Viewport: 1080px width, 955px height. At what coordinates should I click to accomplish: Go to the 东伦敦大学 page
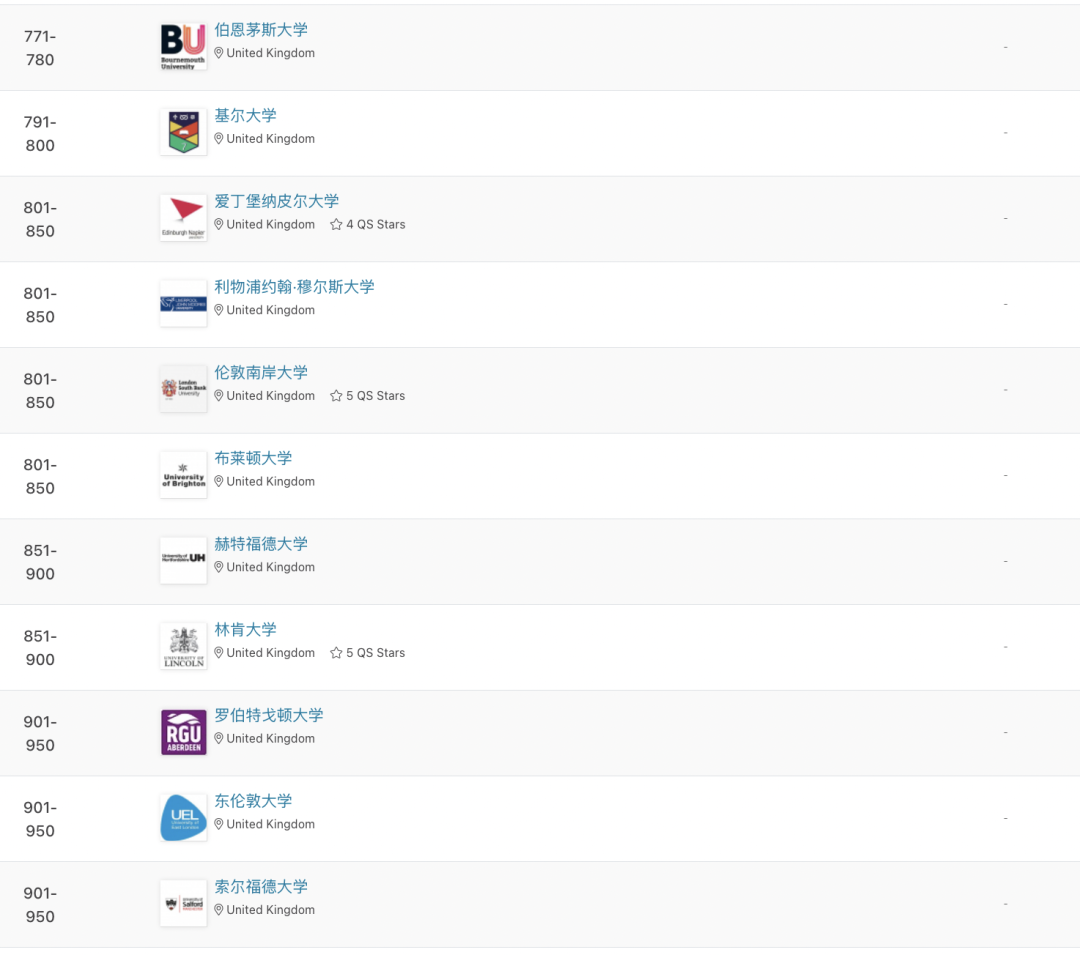[x=253, y=801]
